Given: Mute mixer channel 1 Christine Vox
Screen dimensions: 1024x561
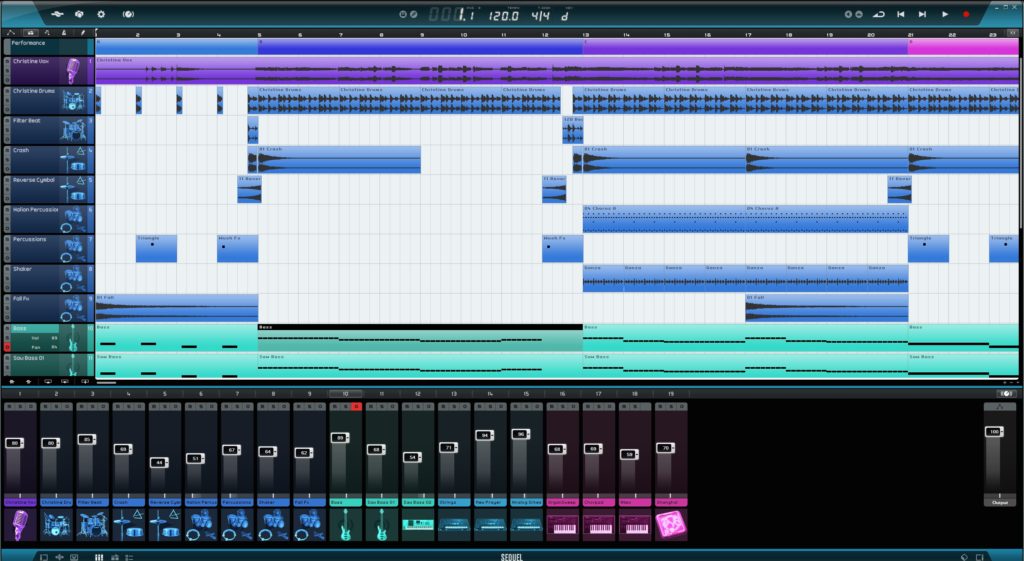Looking at the screenshot, I should [10, 407].
